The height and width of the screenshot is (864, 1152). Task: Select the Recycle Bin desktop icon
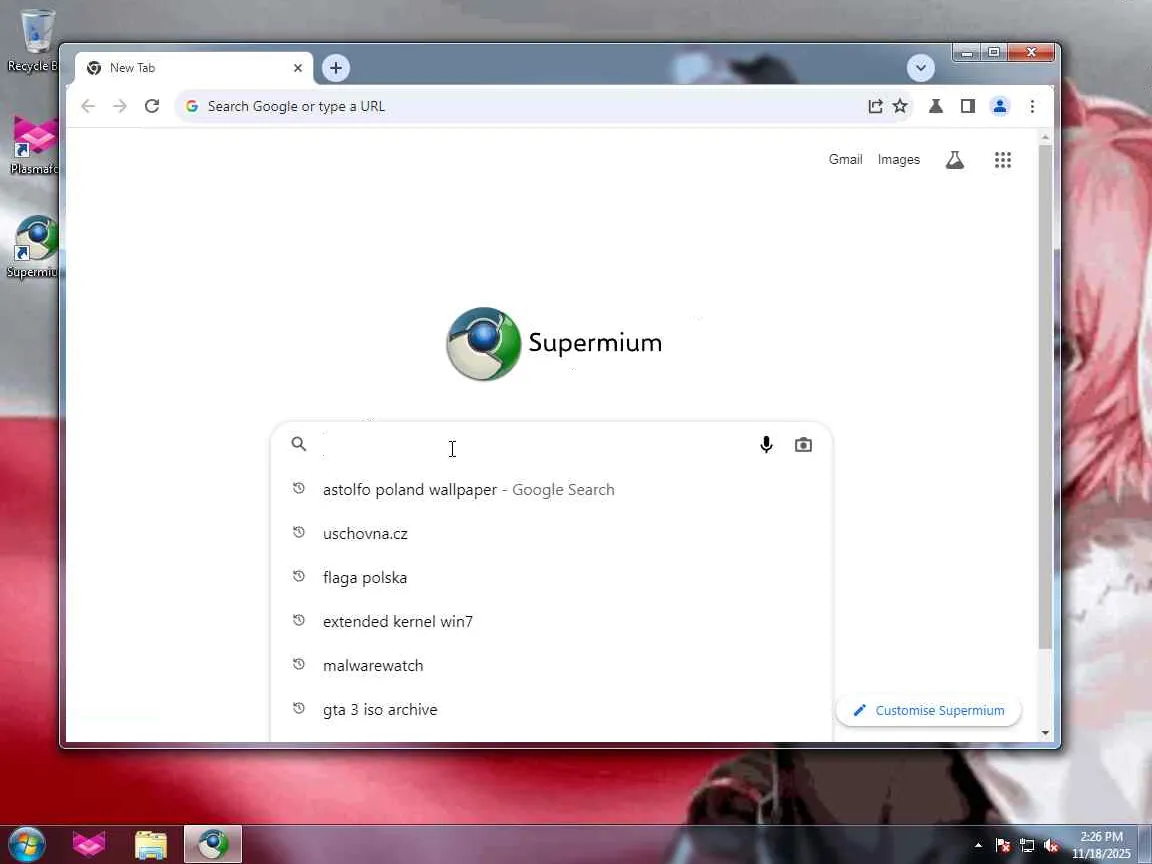pyautogui.click(x=34, y=41)
